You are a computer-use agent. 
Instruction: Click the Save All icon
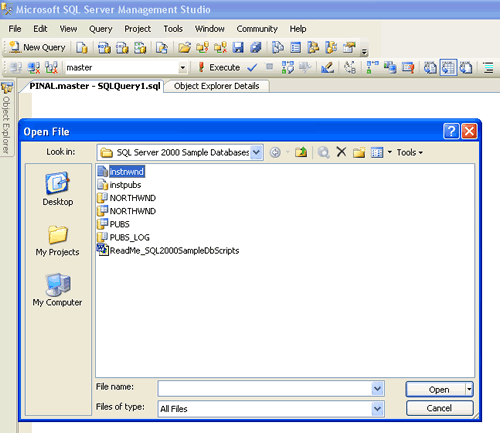256,48
